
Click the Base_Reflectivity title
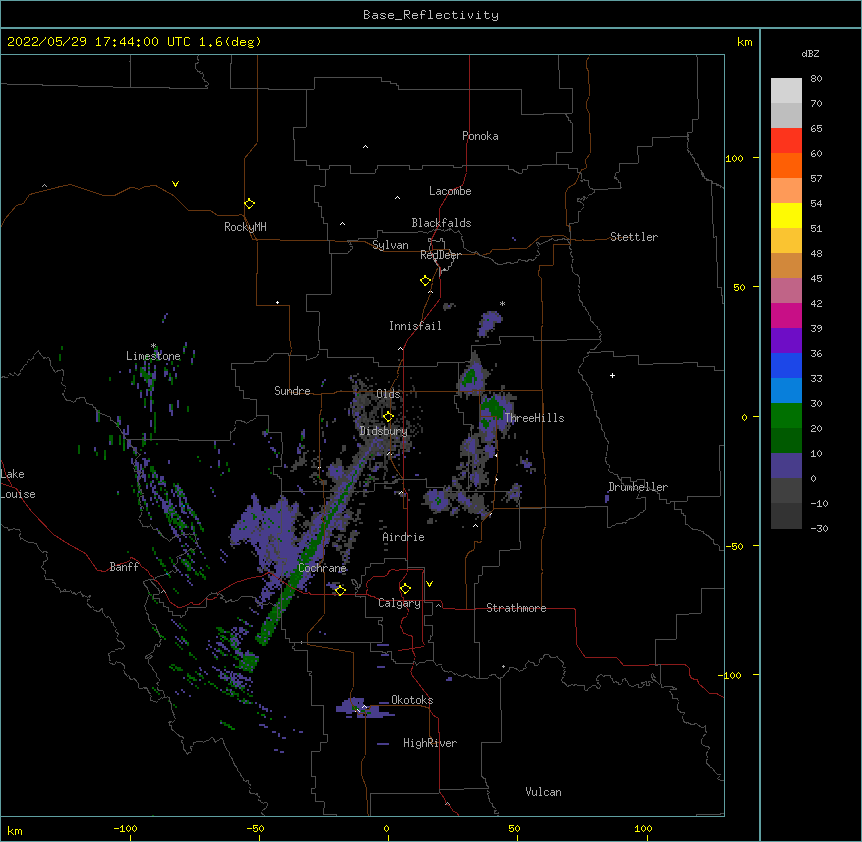click(431, 15)
